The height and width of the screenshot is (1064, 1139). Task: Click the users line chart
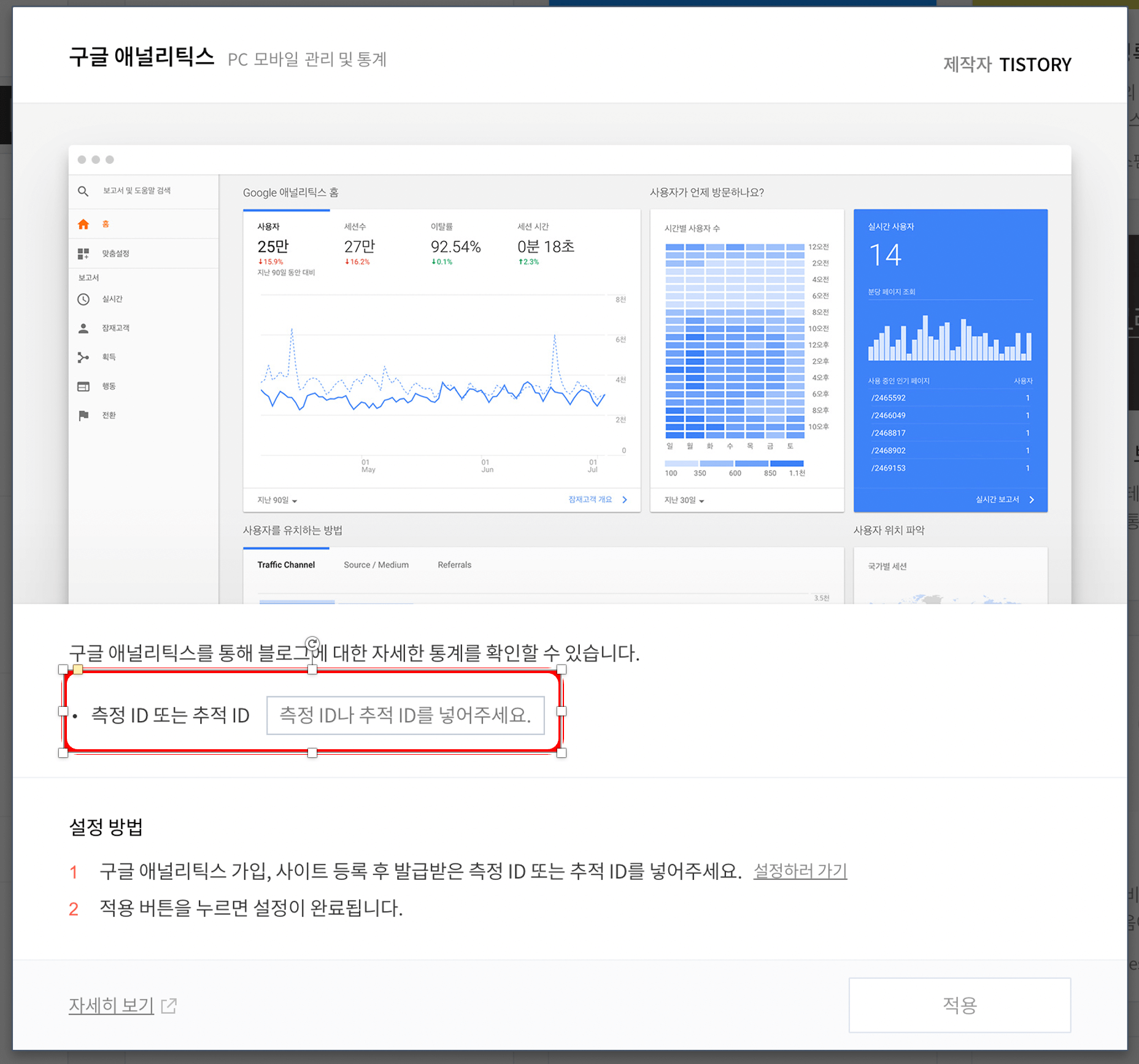433,376
